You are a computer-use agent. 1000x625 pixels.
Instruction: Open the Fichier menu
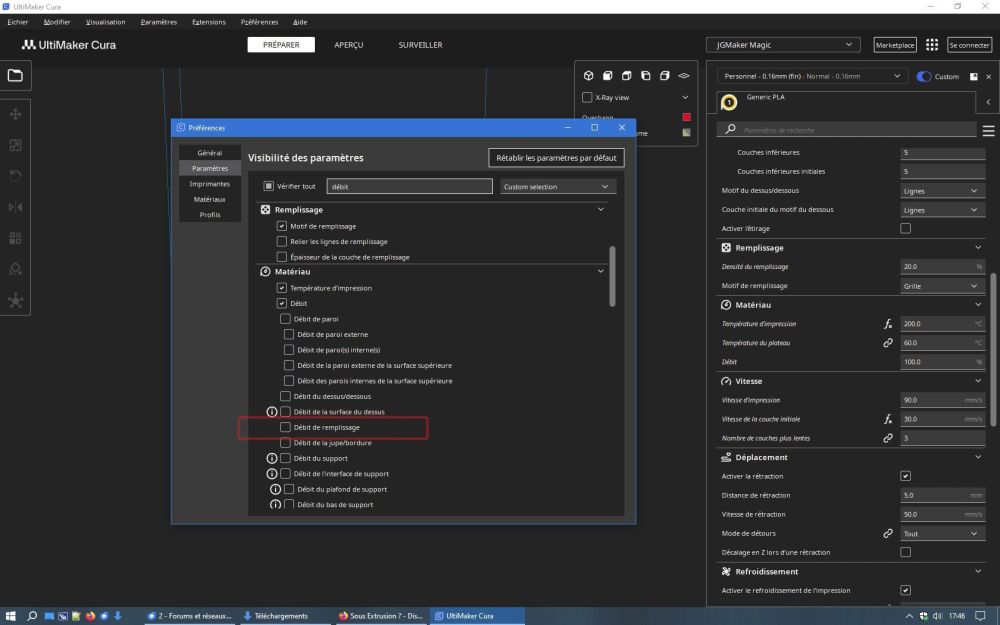[17, 22]
